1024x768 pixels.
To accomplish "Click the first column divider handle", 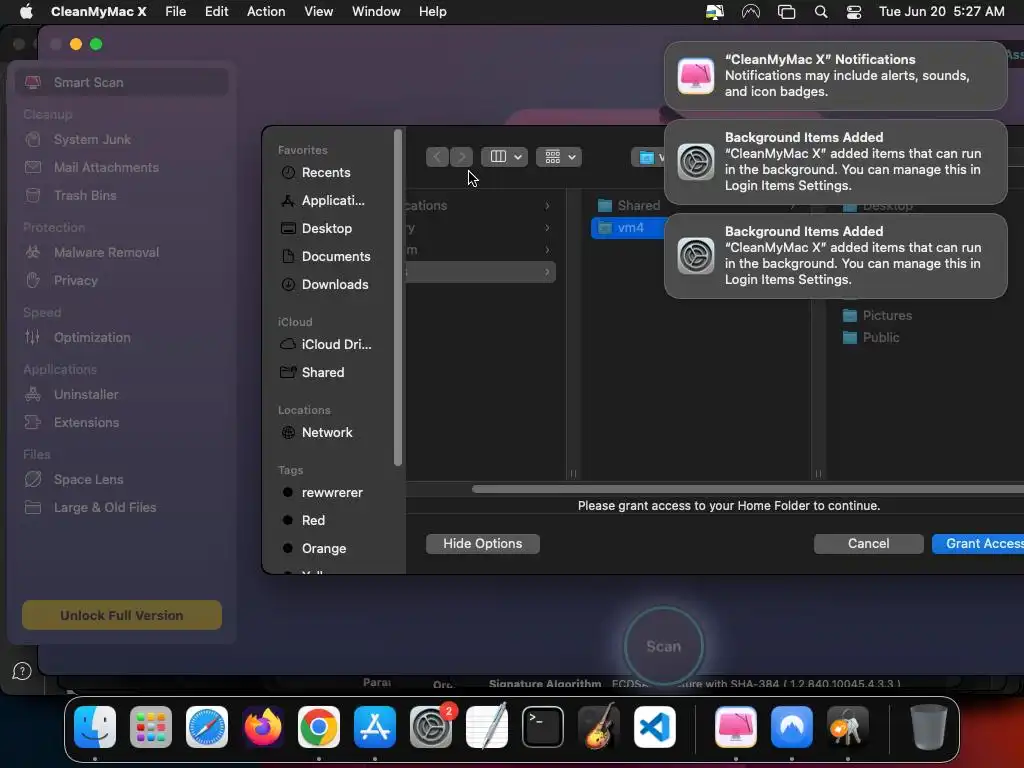I will coord(573,473).
